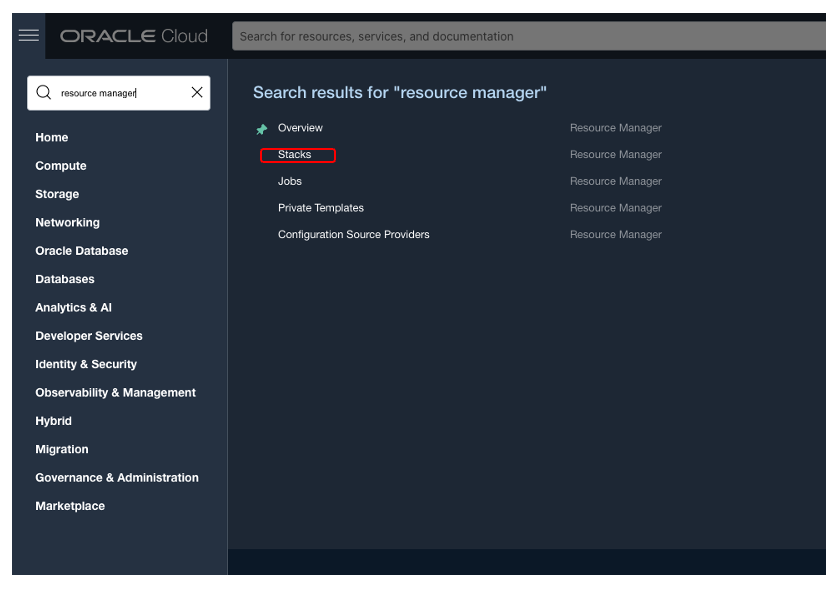This screenshot has width=839, height=589.
Task: Open Stacks in Resource Manager
Action: coord(295,155)
